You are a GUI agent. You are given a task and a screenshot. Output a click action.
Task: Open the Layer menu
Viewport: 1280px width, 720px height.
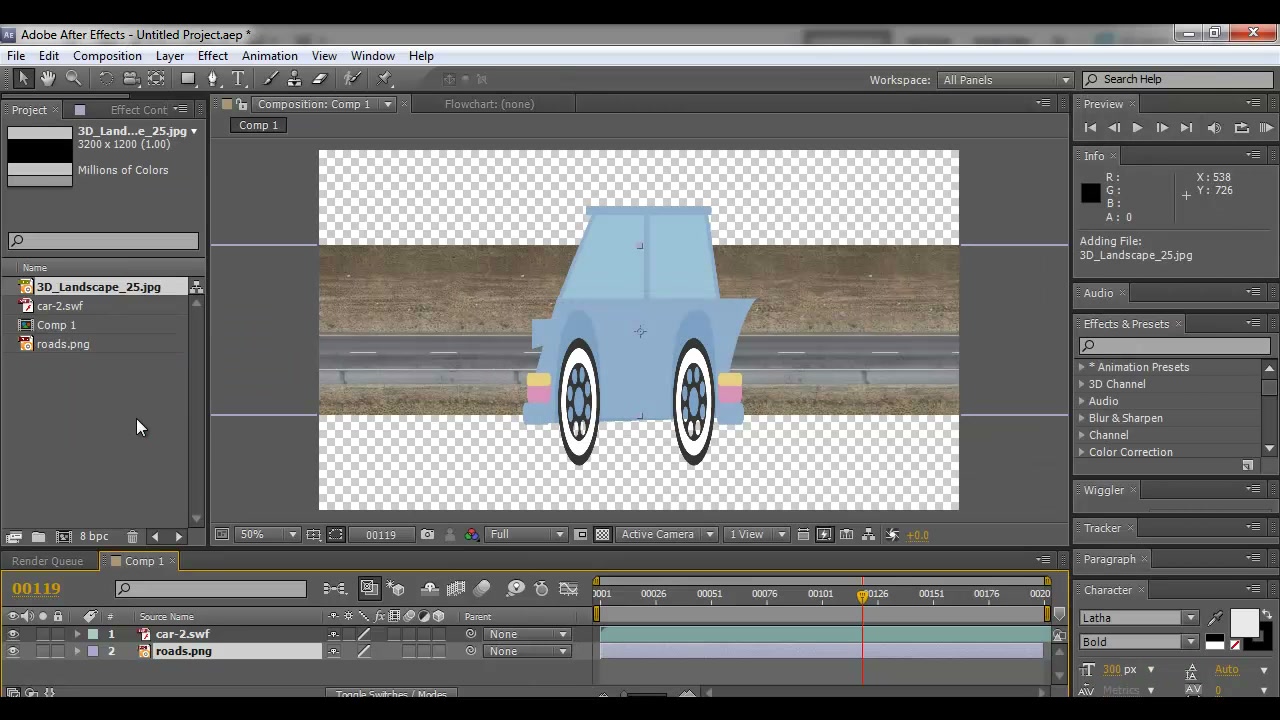point(170,56)
